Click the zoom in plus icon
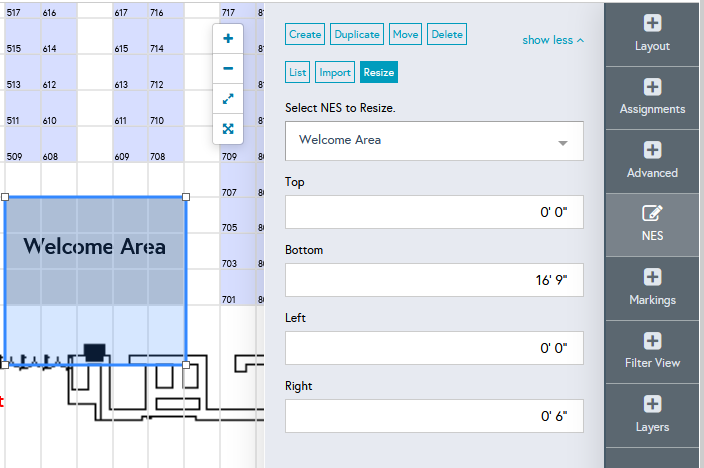704x468 pixels. click(x=228, y=38)
